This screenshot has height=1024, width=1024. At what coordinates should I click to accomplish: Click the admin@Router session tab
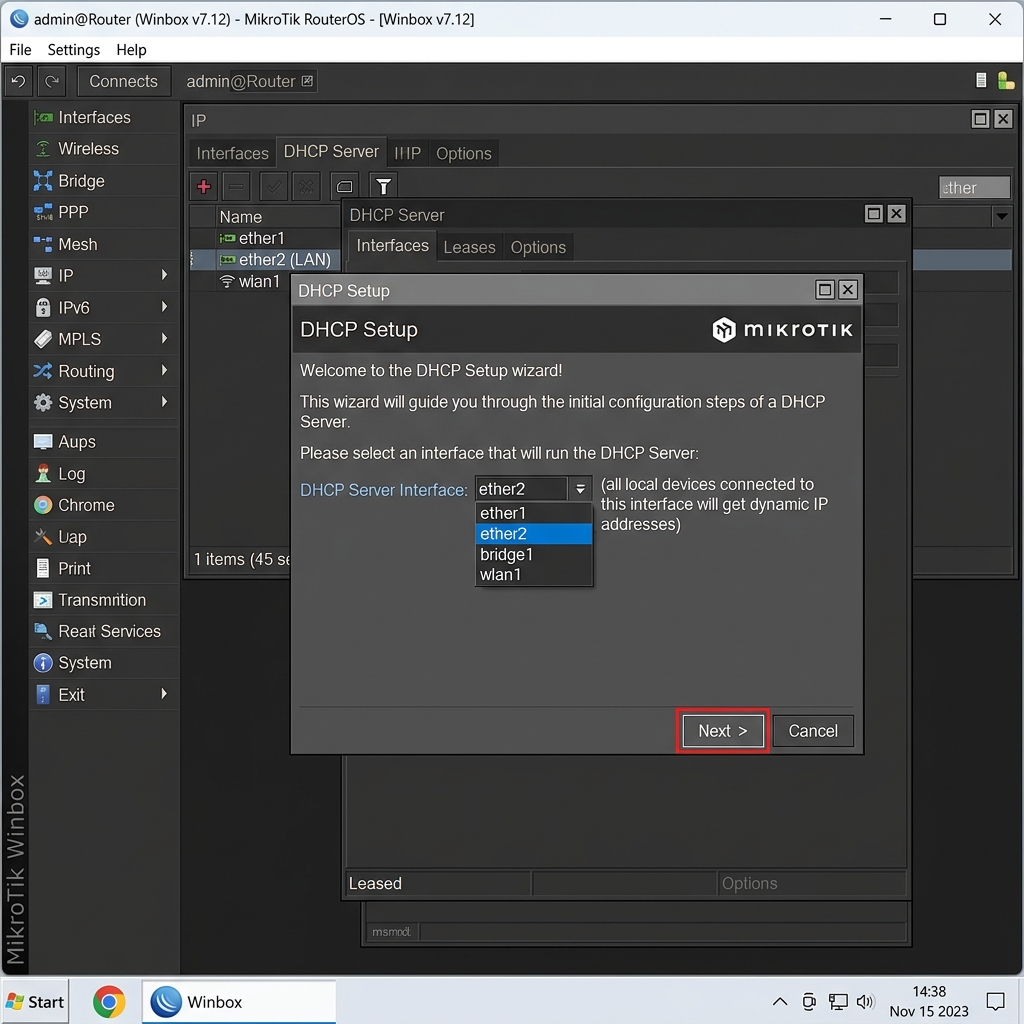pos(249,82)
